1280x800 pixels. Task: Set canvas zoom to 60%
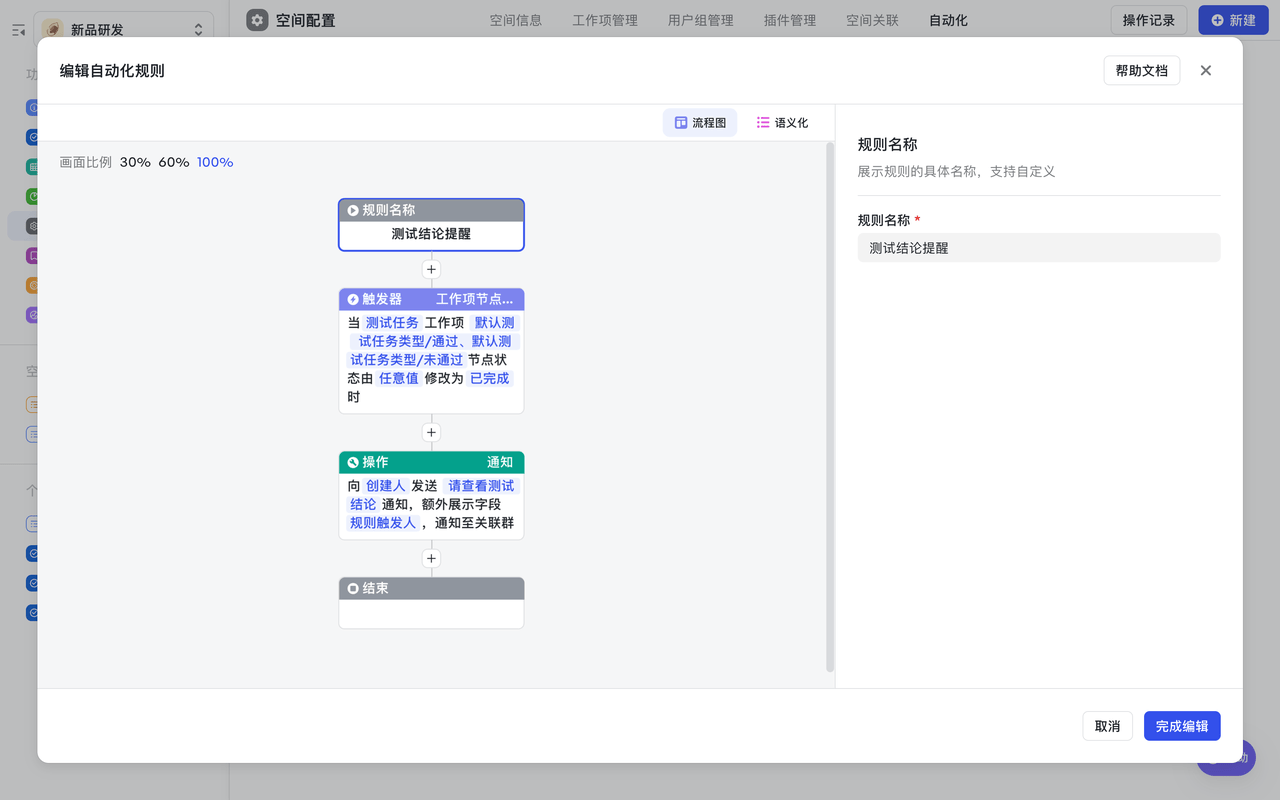tap(174, 162)
